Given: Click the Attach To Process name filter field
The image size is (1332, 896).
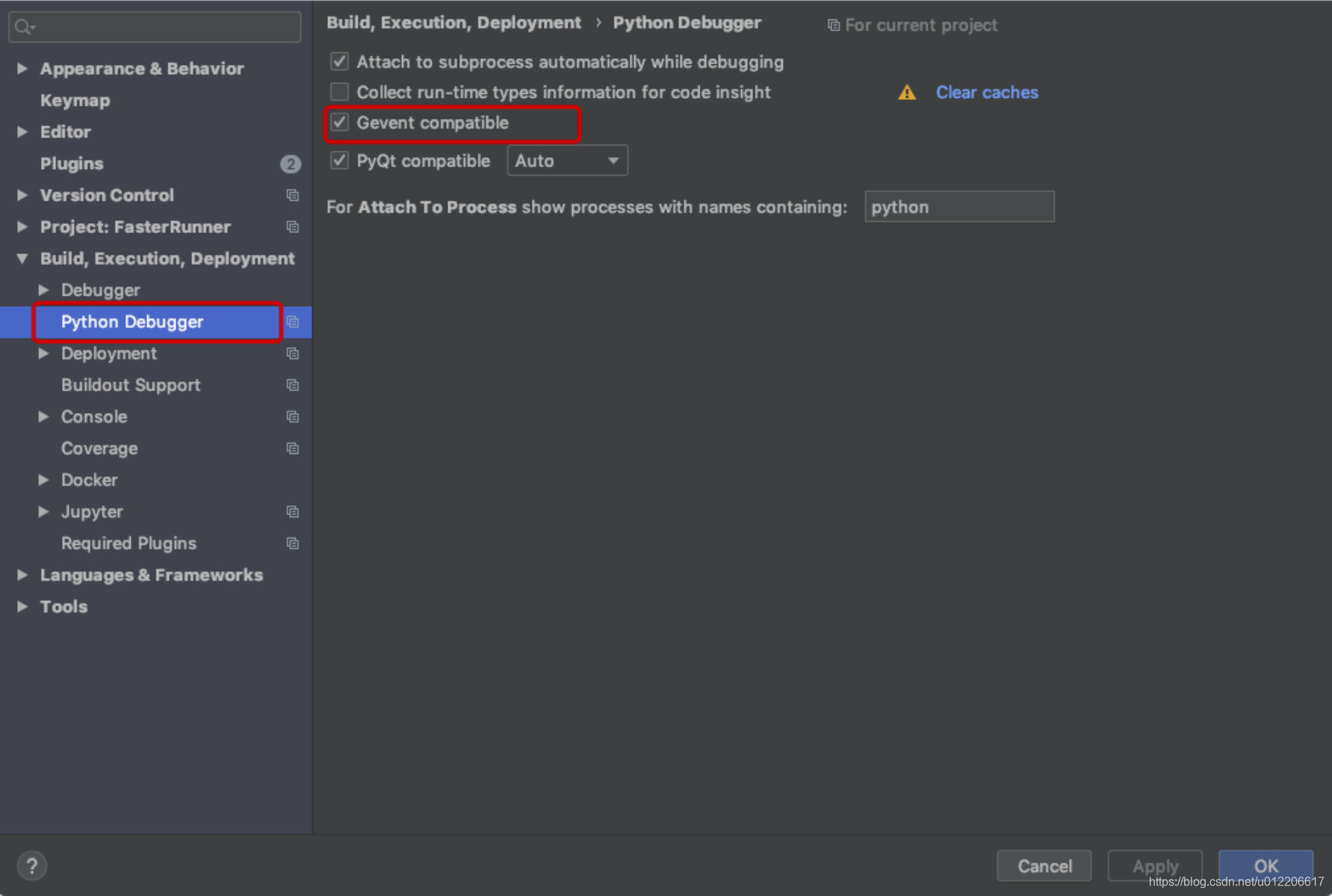Looking at the screenshot, I should [x=958, y=206].
